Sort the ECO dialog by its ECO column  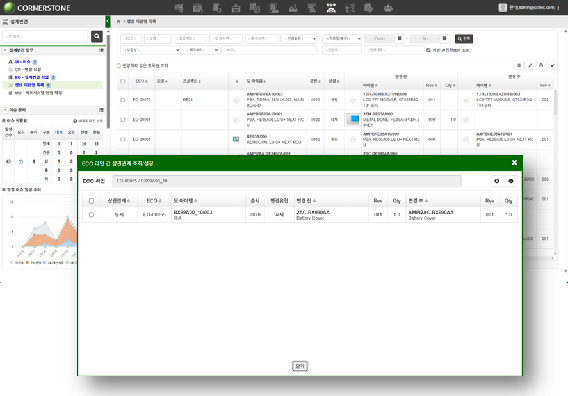(x=154, y=201)
